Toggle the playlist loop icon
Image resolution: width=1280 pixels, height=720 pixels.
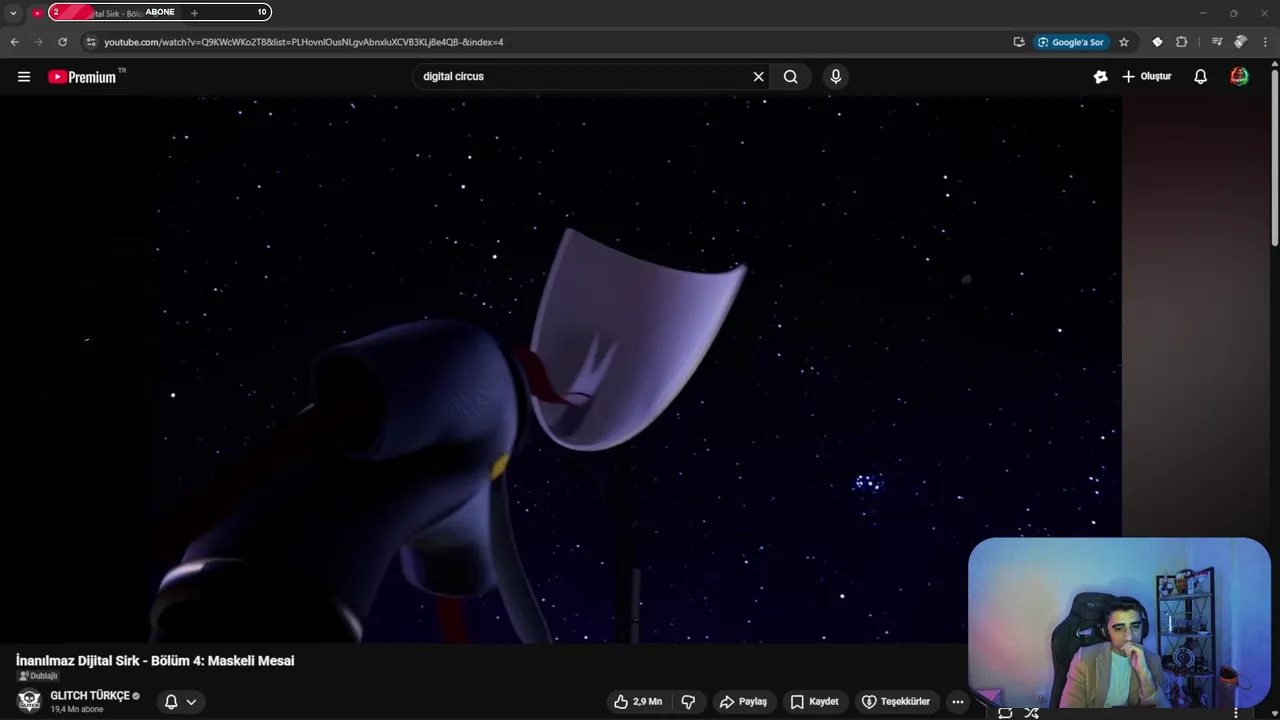pyautogui.click(x=1005, y=712)
